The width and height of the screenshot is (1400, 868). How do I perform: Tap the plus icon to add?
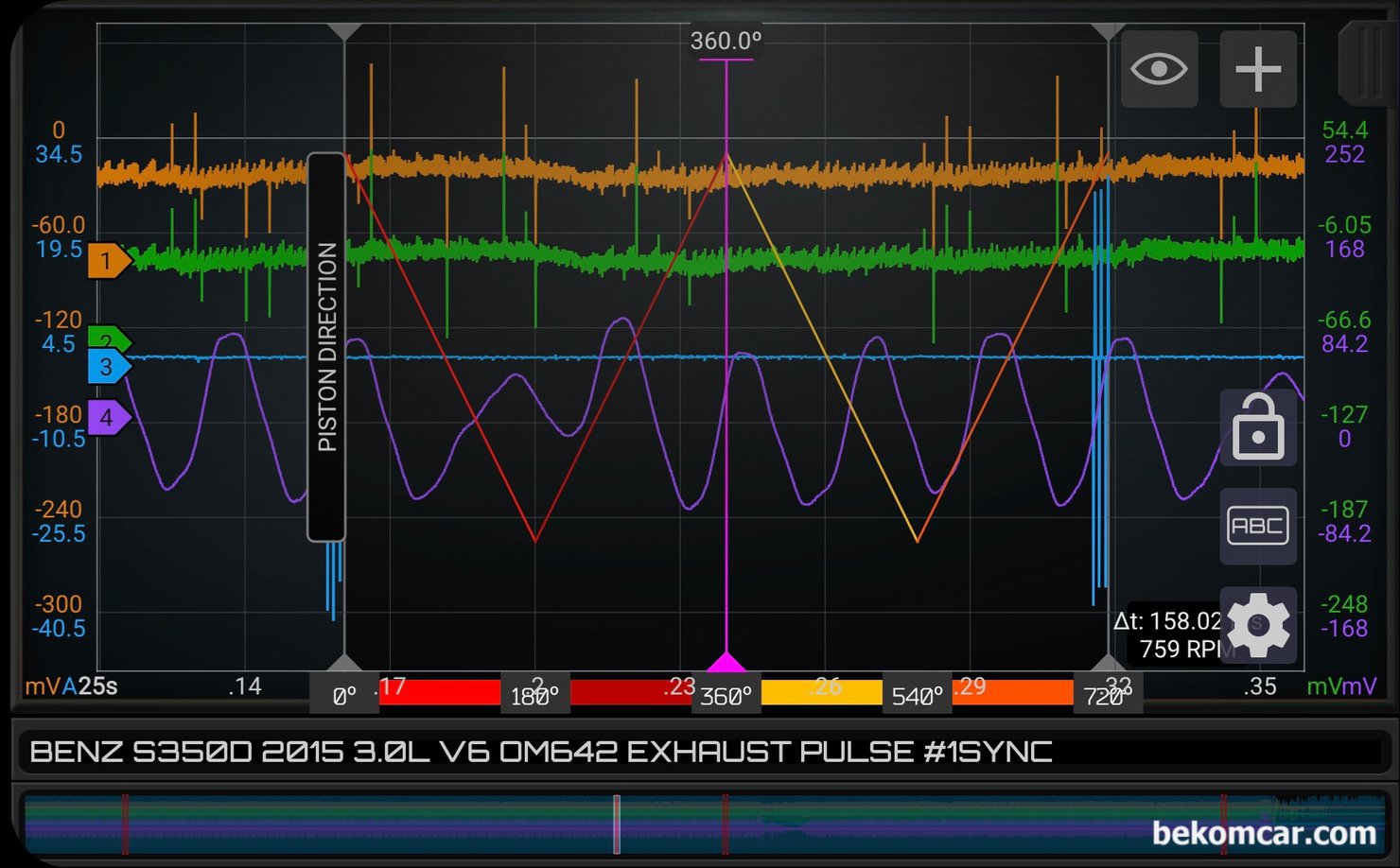coord(1258,69)
